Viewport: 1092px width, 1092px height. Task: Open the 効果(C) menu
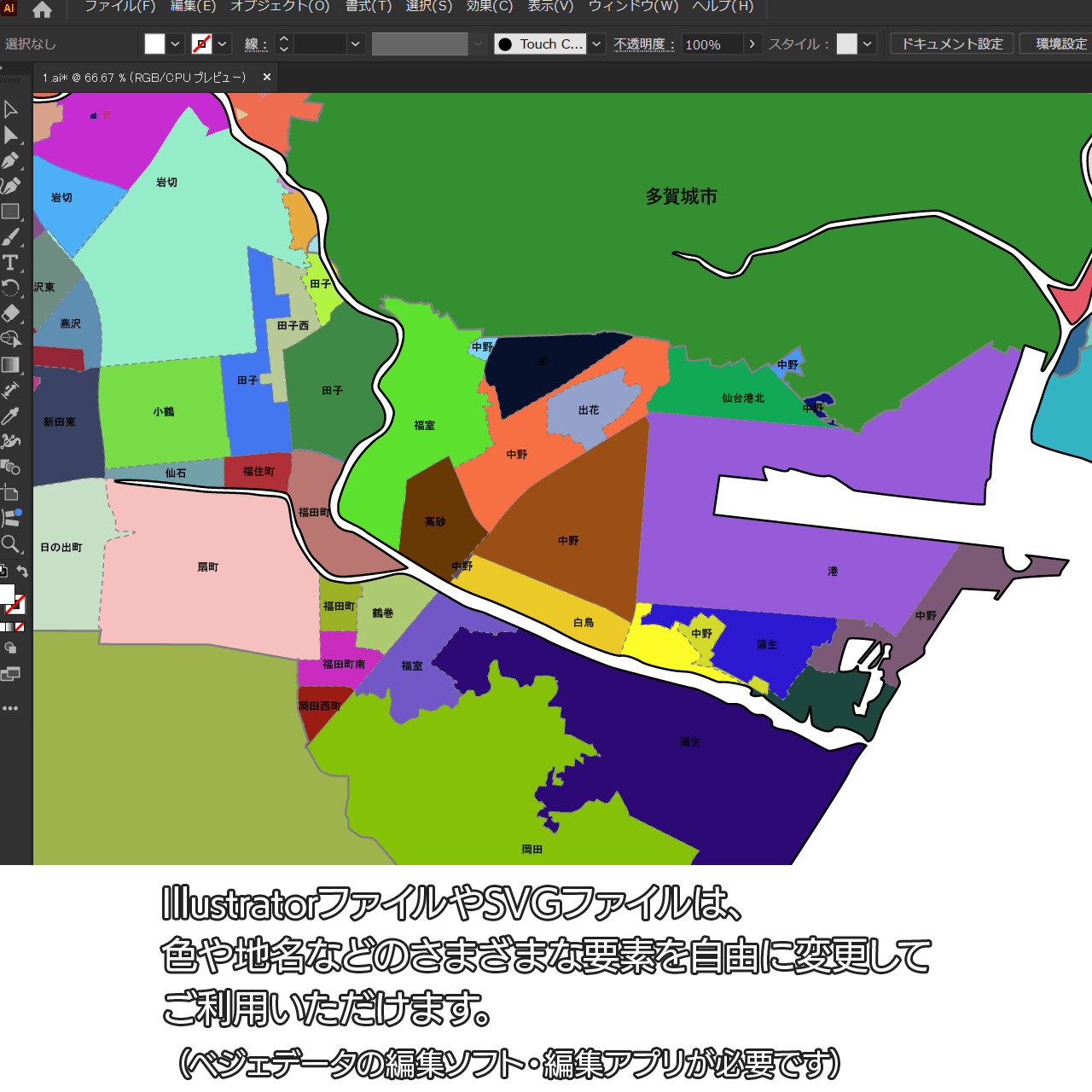[x=489, y=7]
